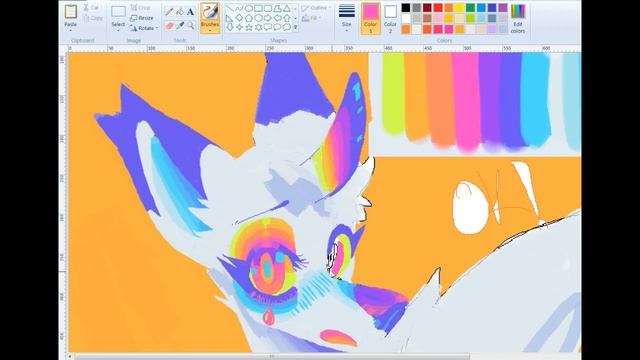Open the Size line thickness dropdown

(x=347, y=17)
